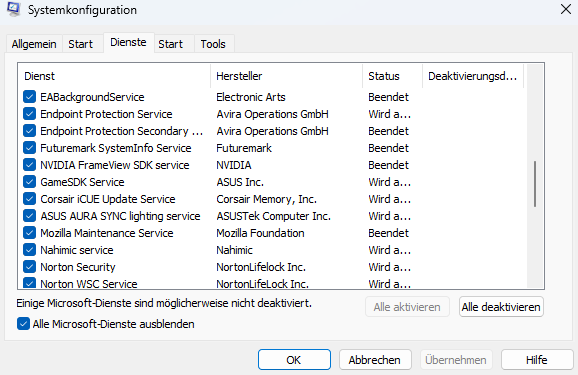Uncheck the Nahimic service checkbox

29,250
